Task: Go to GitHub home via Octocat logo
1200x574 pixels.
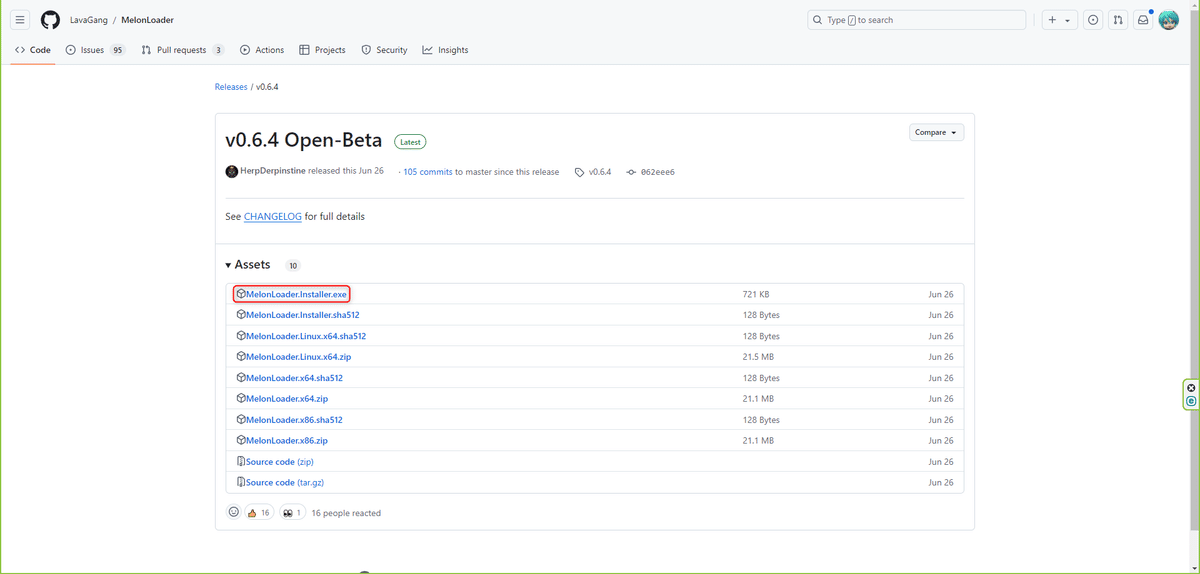Action: 50,20
